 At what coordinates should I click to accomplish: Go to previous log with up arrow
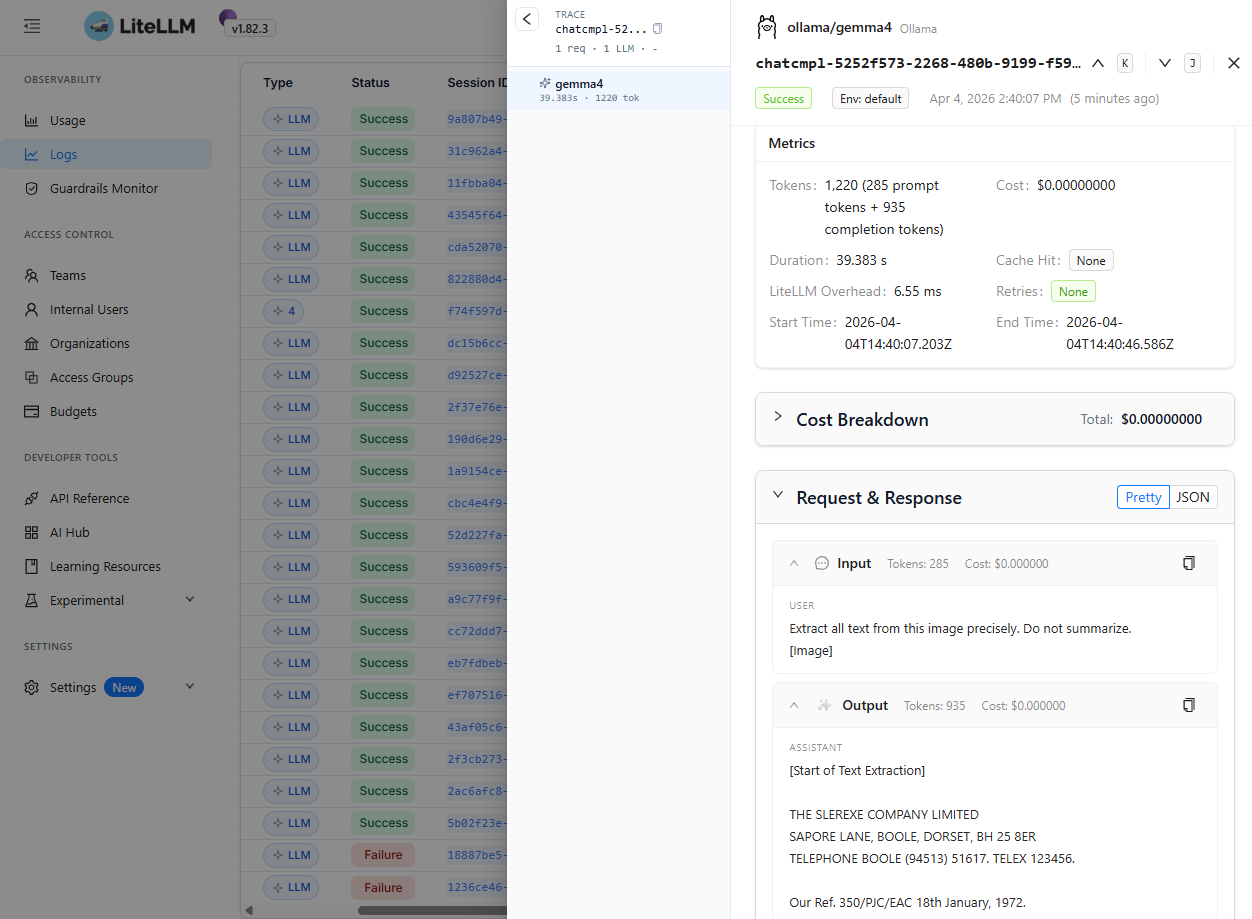1098,63
